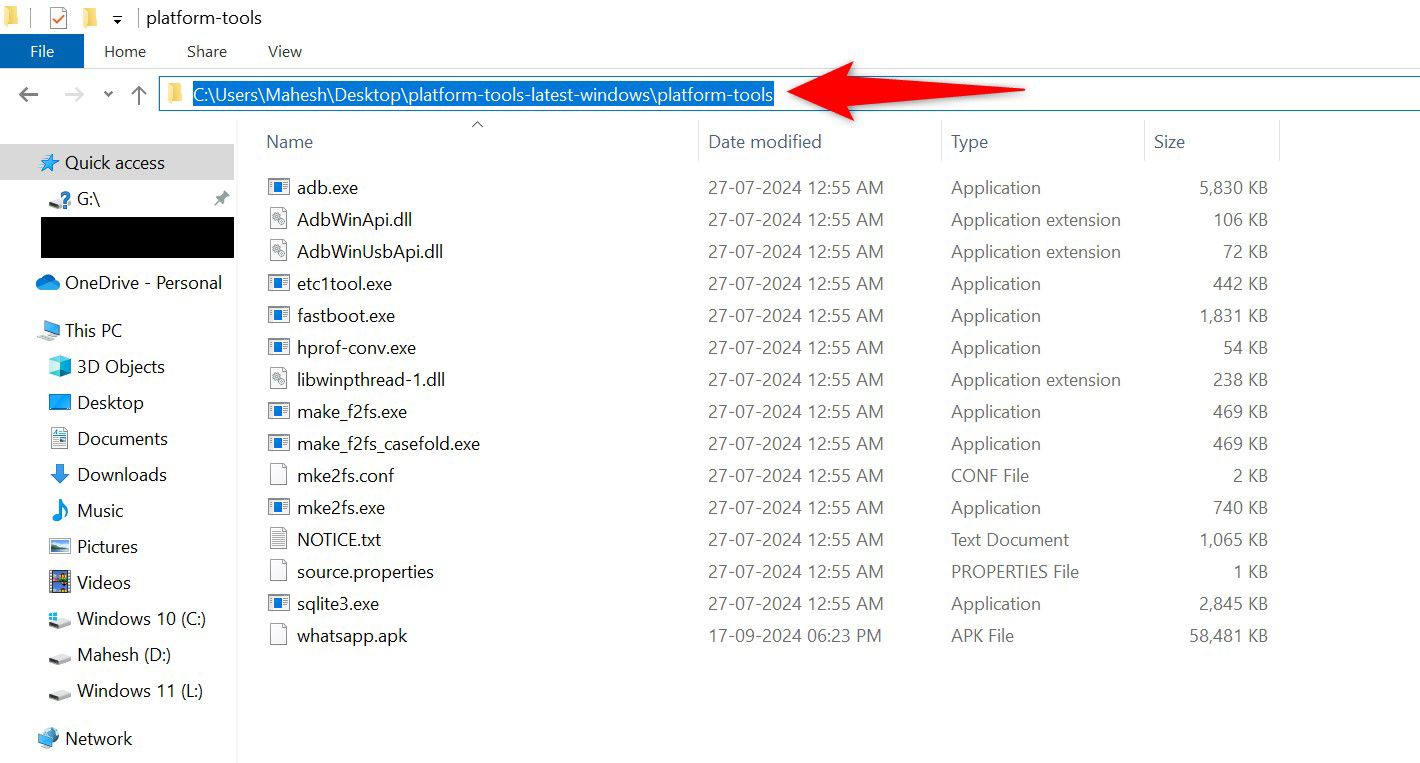Open the recent locations dropdown arrow
This screenshot has height=763, width=1420.
point(108,94)
